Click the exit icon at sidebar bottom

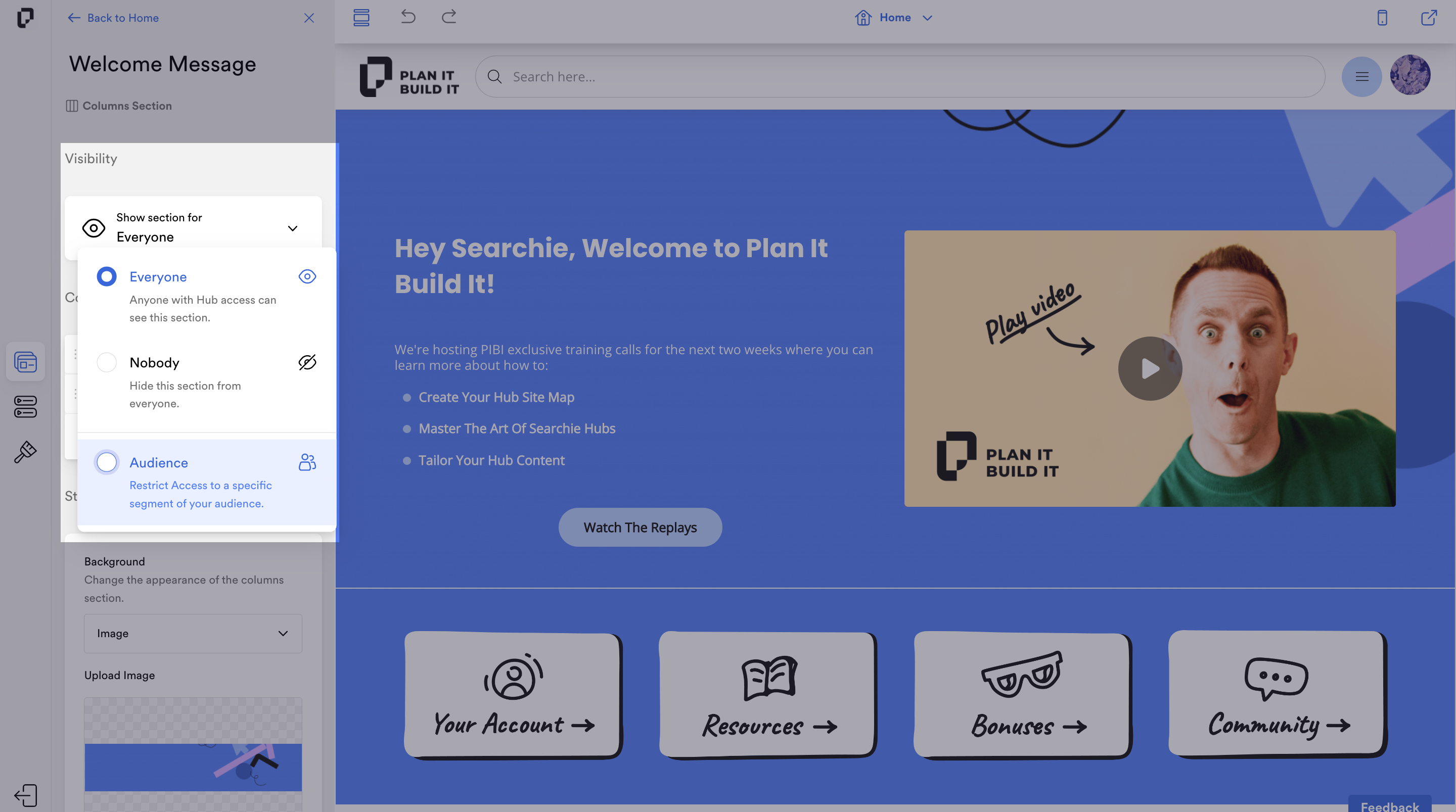tap(25, 795)
